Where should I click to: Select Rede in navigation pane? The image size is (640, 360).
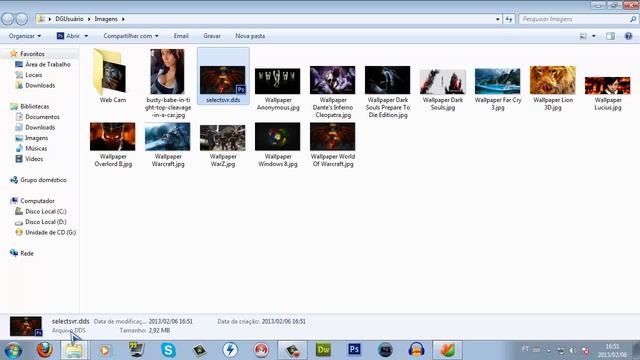coord(27,253)
